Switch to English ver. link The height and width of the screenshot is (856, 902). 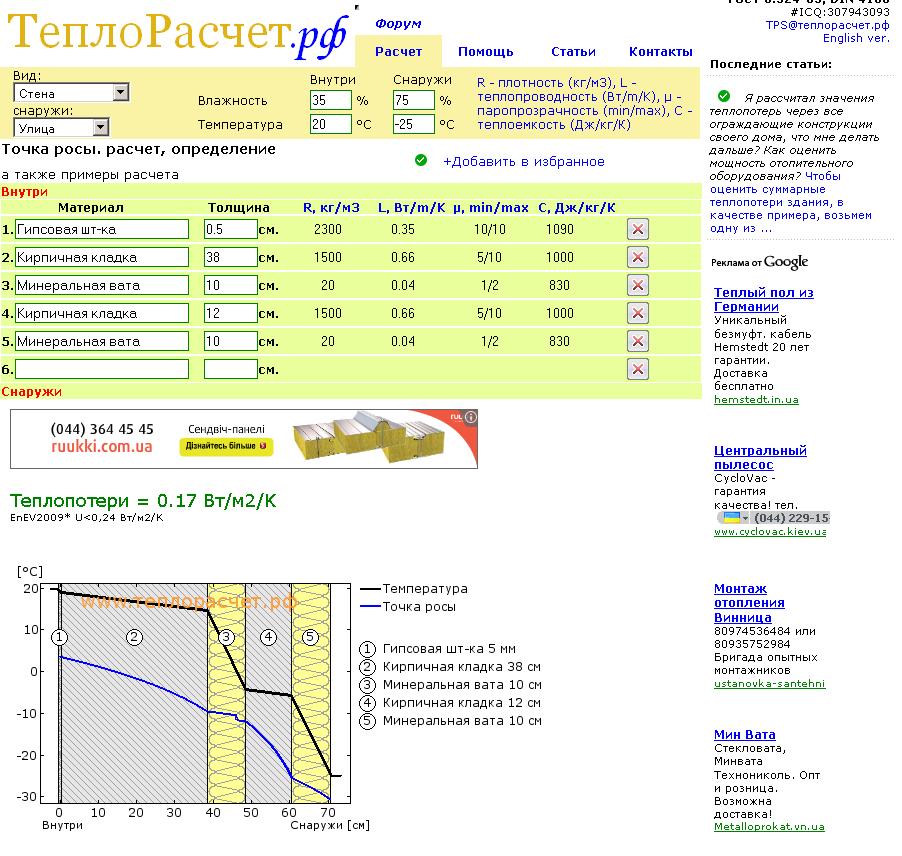856,39
